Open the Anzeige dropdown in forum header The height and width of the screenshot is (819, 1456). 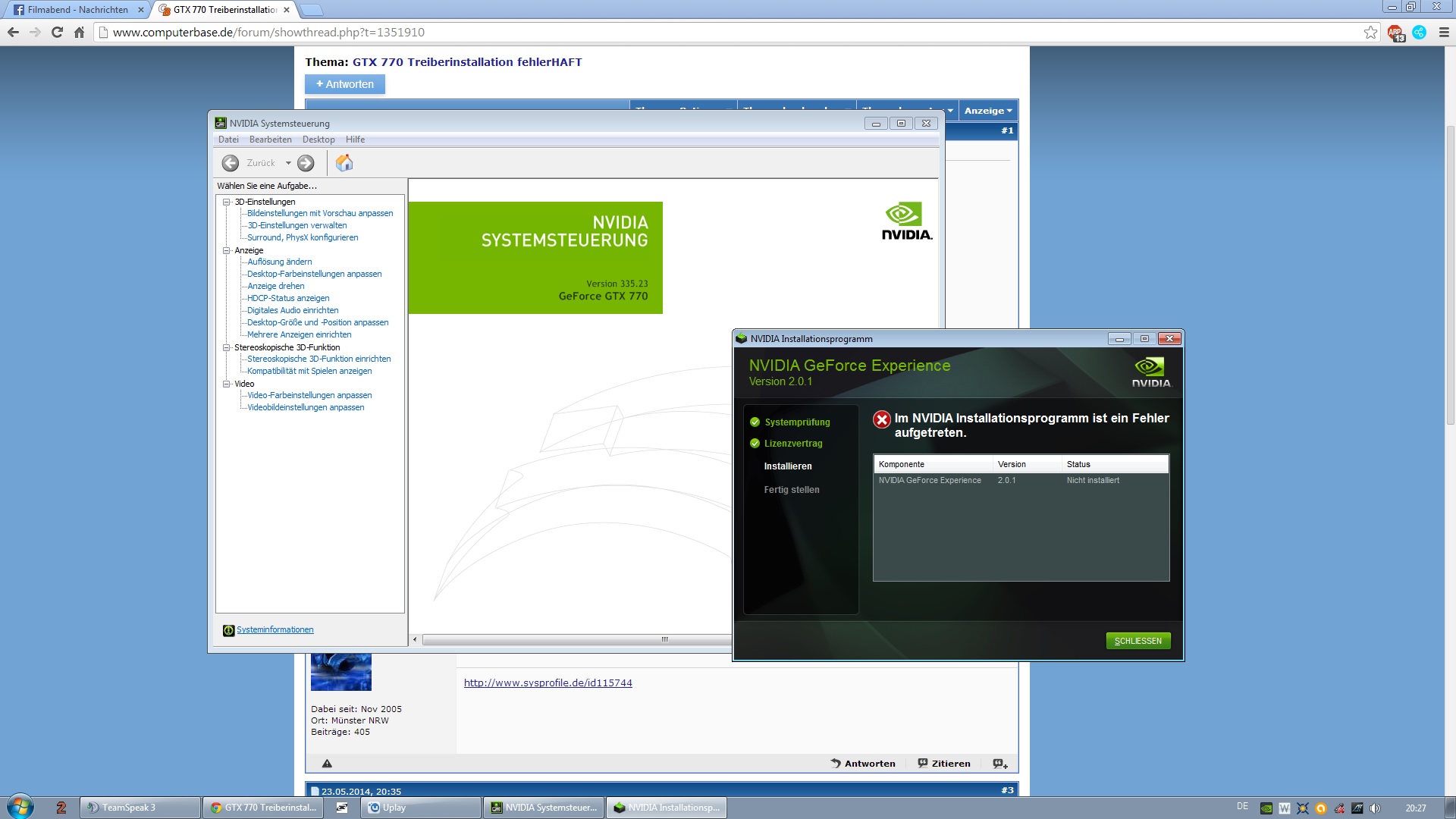click(987, 111)
